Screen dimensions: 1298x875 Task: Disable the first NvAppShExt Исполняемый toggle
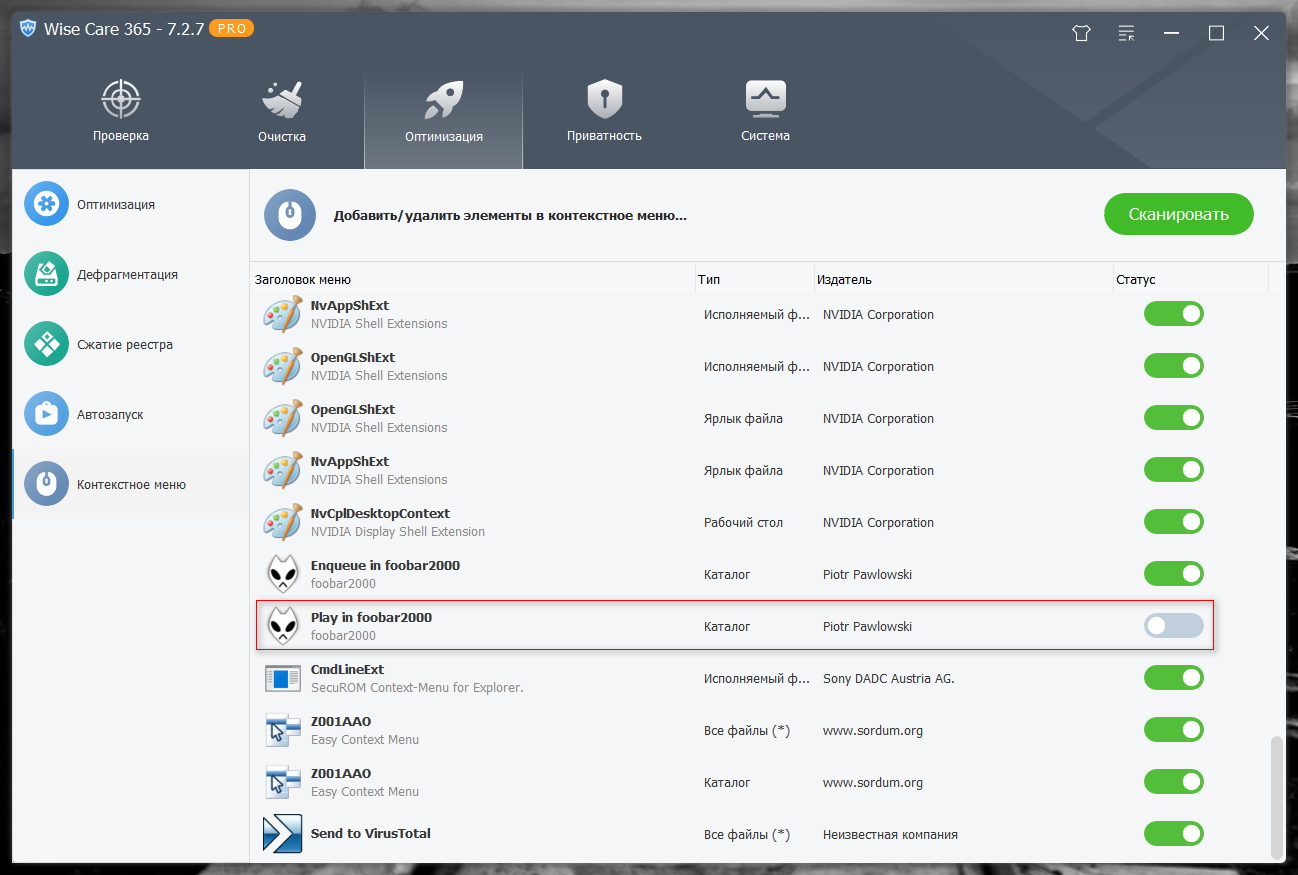click(1174, 314)
